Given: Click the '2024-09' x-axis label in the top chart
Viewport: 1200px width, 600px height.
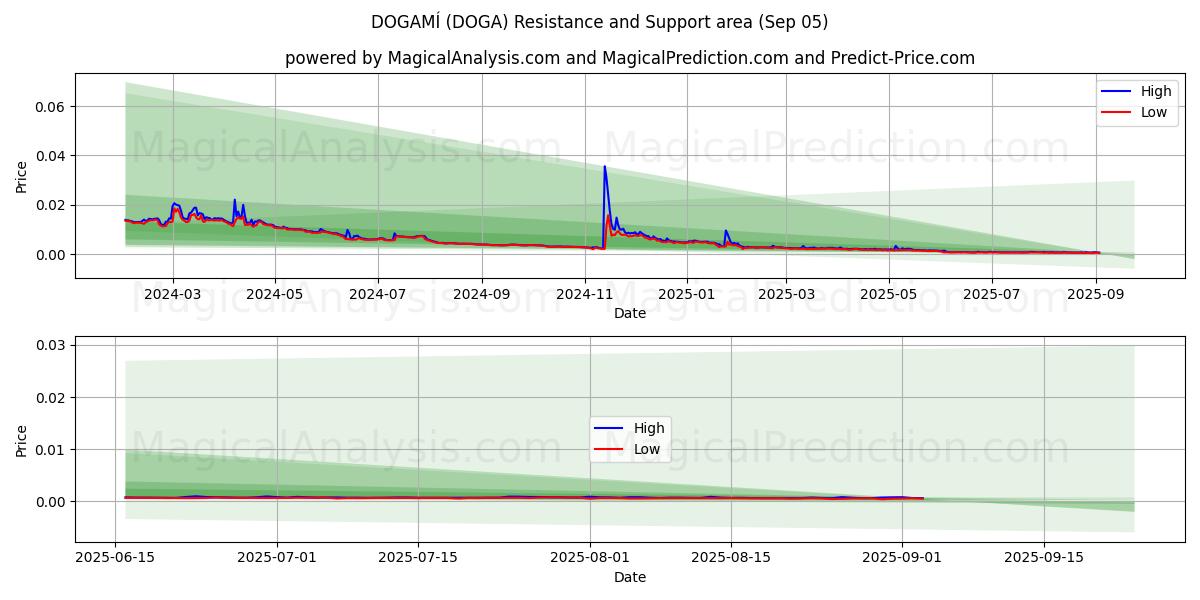Looking at the screenshot, I should pos(481,294).
